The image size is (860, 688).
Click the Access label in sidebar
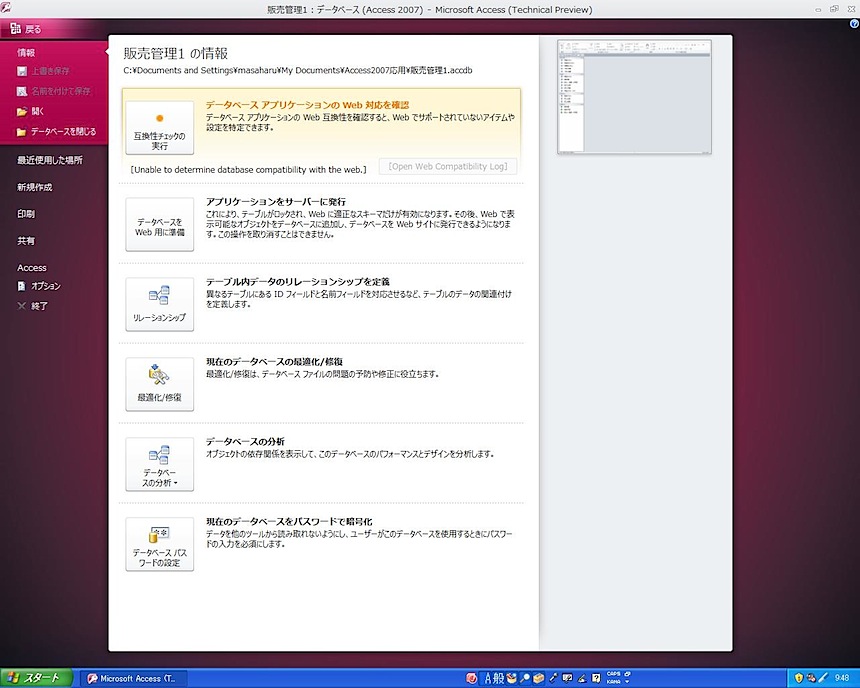coord(32,268)
